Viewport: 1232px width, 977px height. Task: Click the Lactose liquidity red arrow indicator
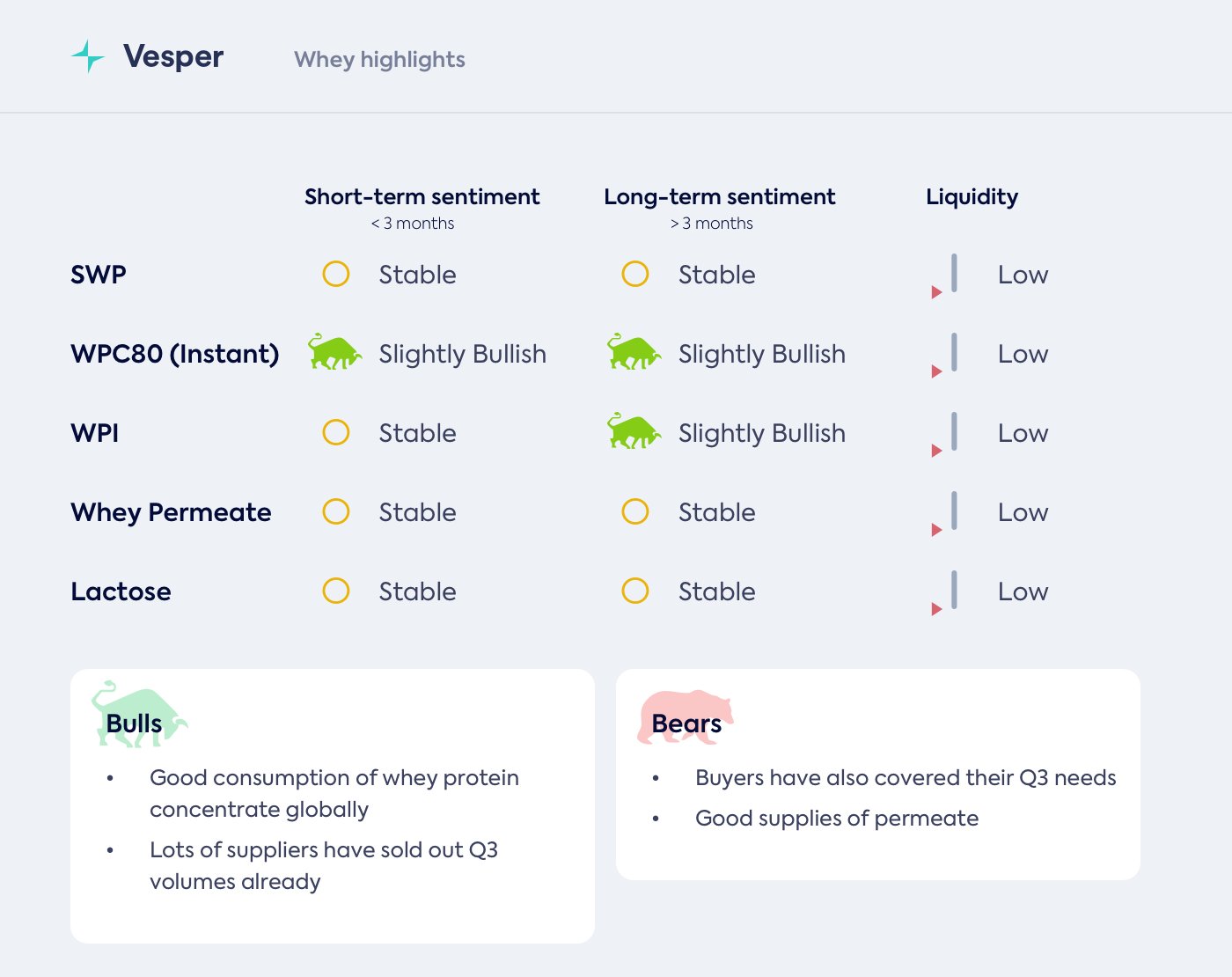[x=936, y=609]
